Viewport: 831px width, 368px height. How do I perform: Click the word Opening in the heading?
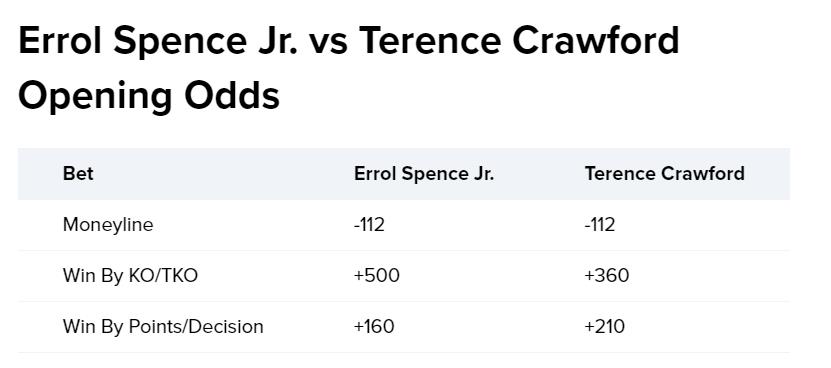tap(95, 96)
